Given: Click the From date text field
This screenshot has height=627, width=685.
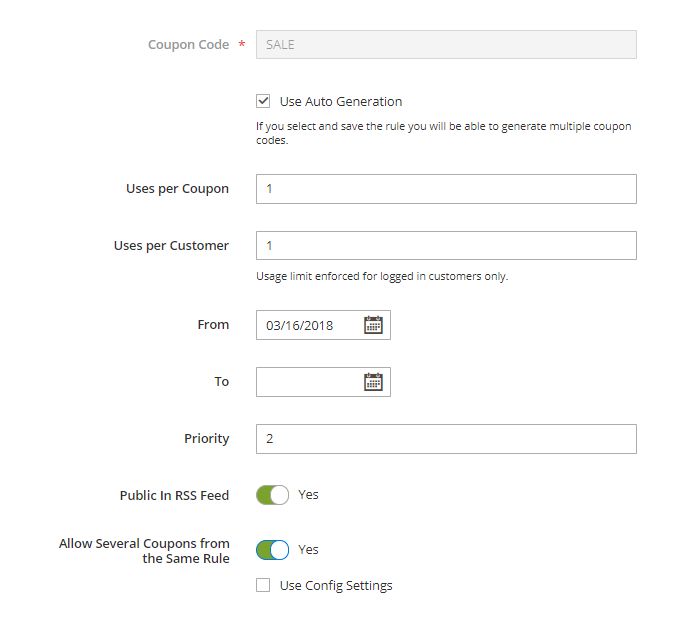Looking at the screenshot, I should [308, 325].
